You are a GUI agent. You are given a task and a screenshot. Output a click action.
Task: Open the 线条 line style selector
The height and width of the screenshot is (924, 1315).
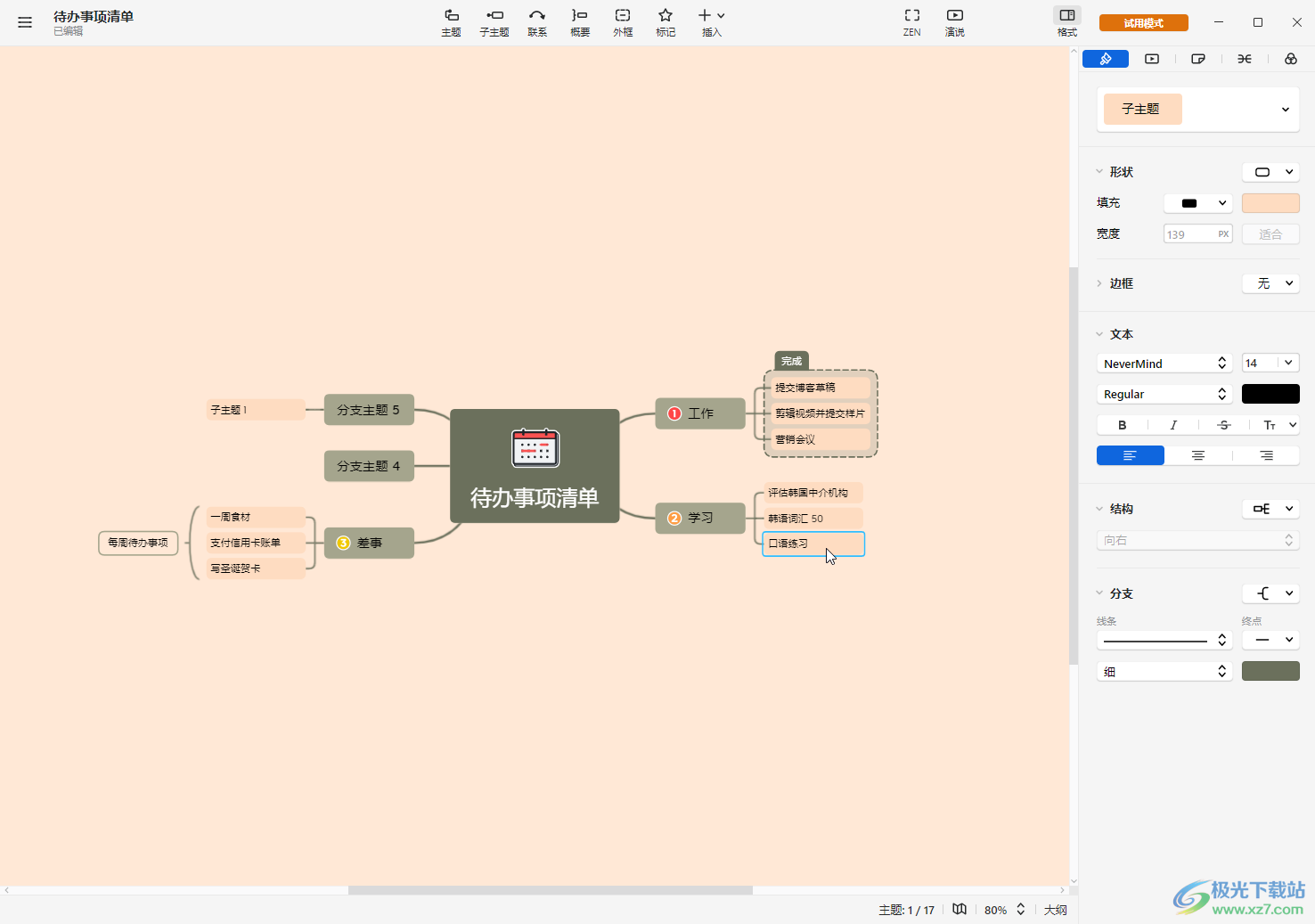tap(1164, 640)
